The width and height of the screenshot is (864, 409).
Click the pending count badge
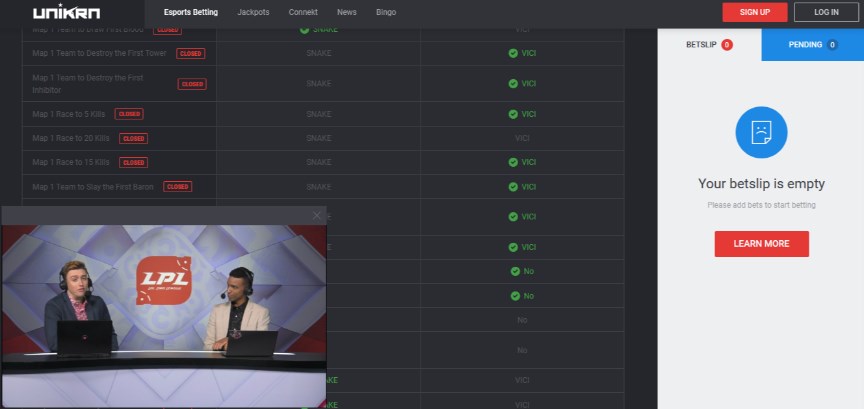pyautogui.click(x=832, y=45)
